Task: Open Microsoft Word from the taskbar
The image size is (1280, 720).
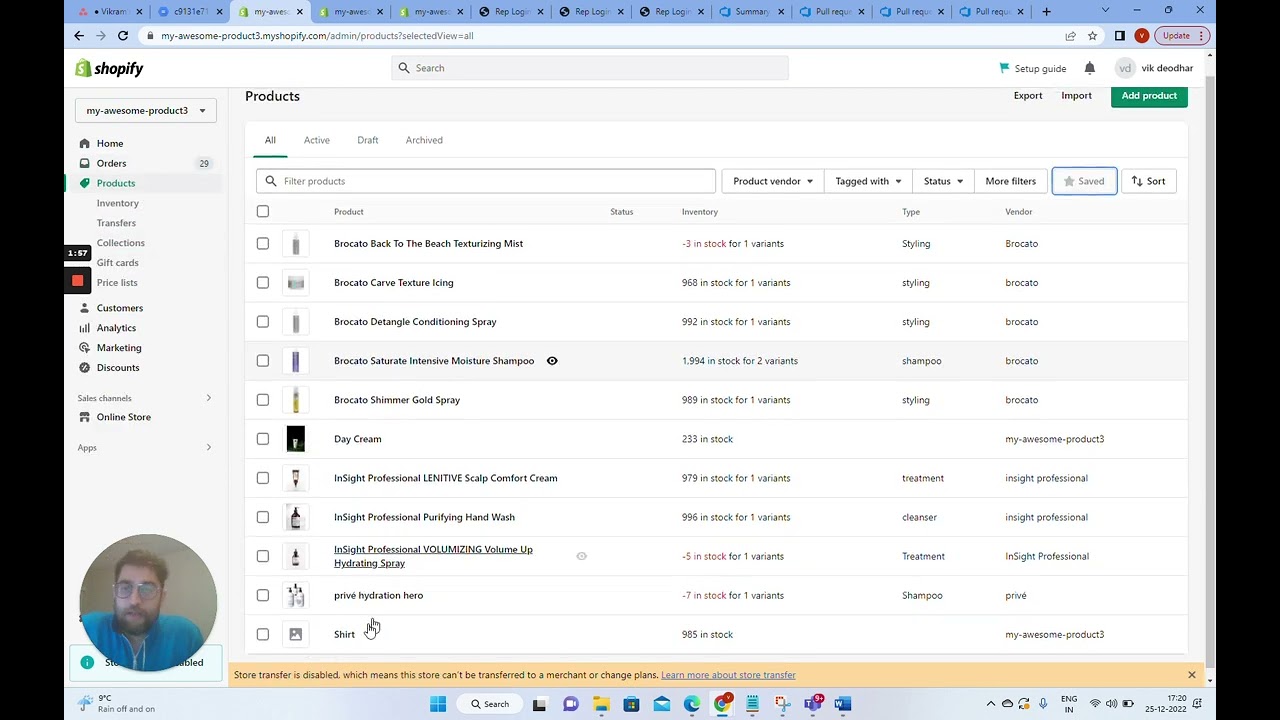Action: [842, 704]
